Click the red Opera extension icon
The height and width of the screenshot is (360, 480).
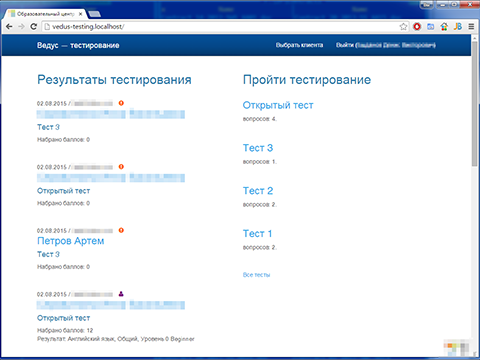point(417,27)
